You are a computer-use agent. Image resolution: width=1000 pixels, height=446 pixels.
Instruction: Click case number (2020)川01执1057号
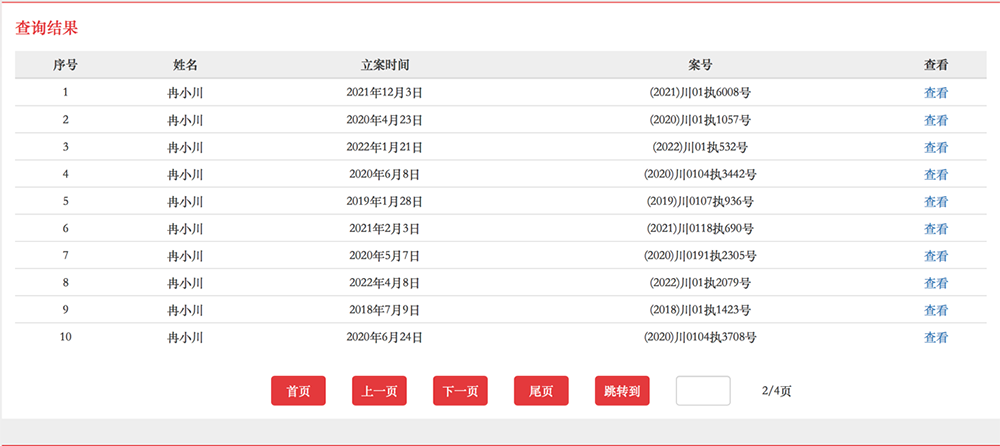coord(700,120)
